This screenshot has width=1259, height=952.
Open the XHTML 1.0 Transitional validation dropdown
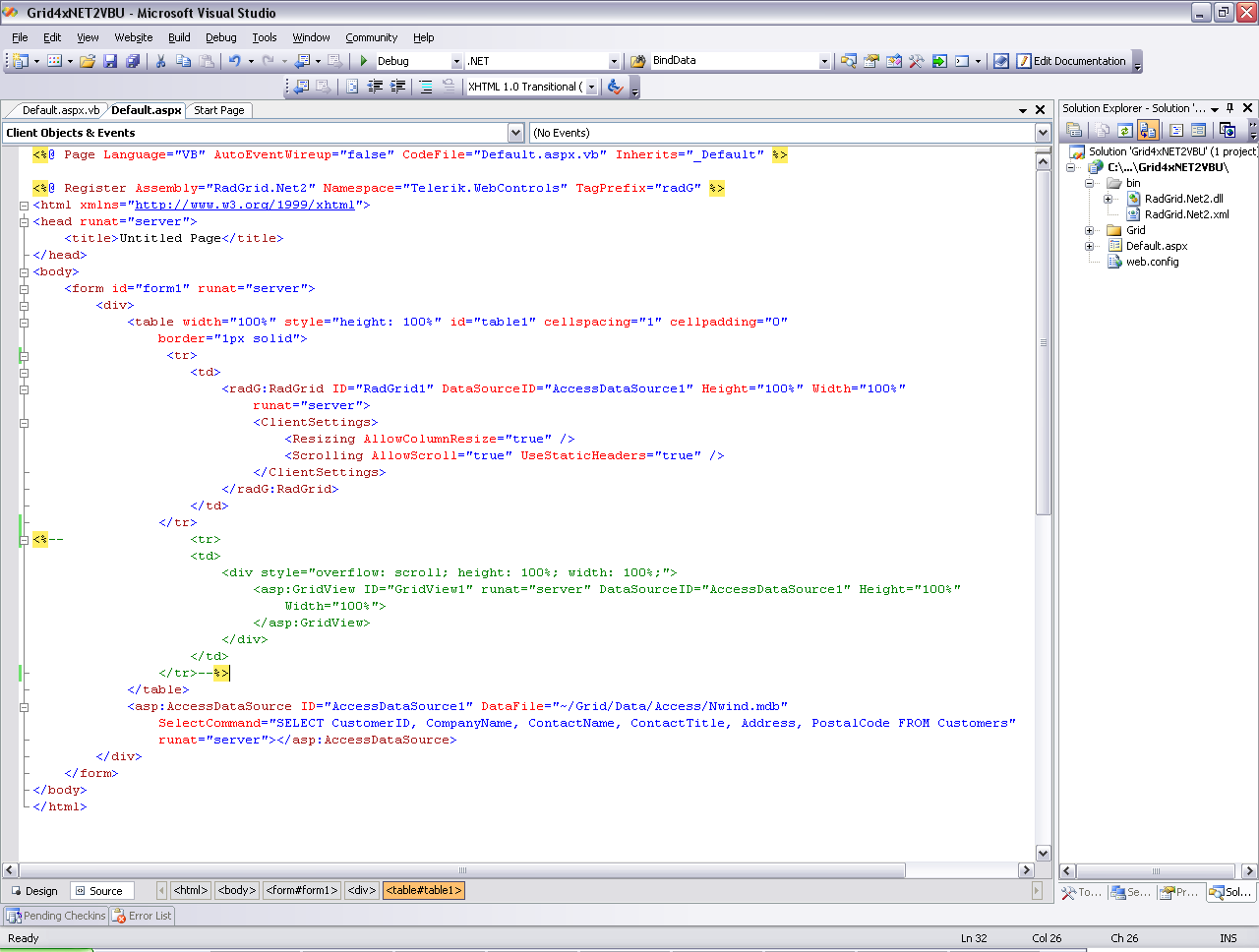coord(591,87)
